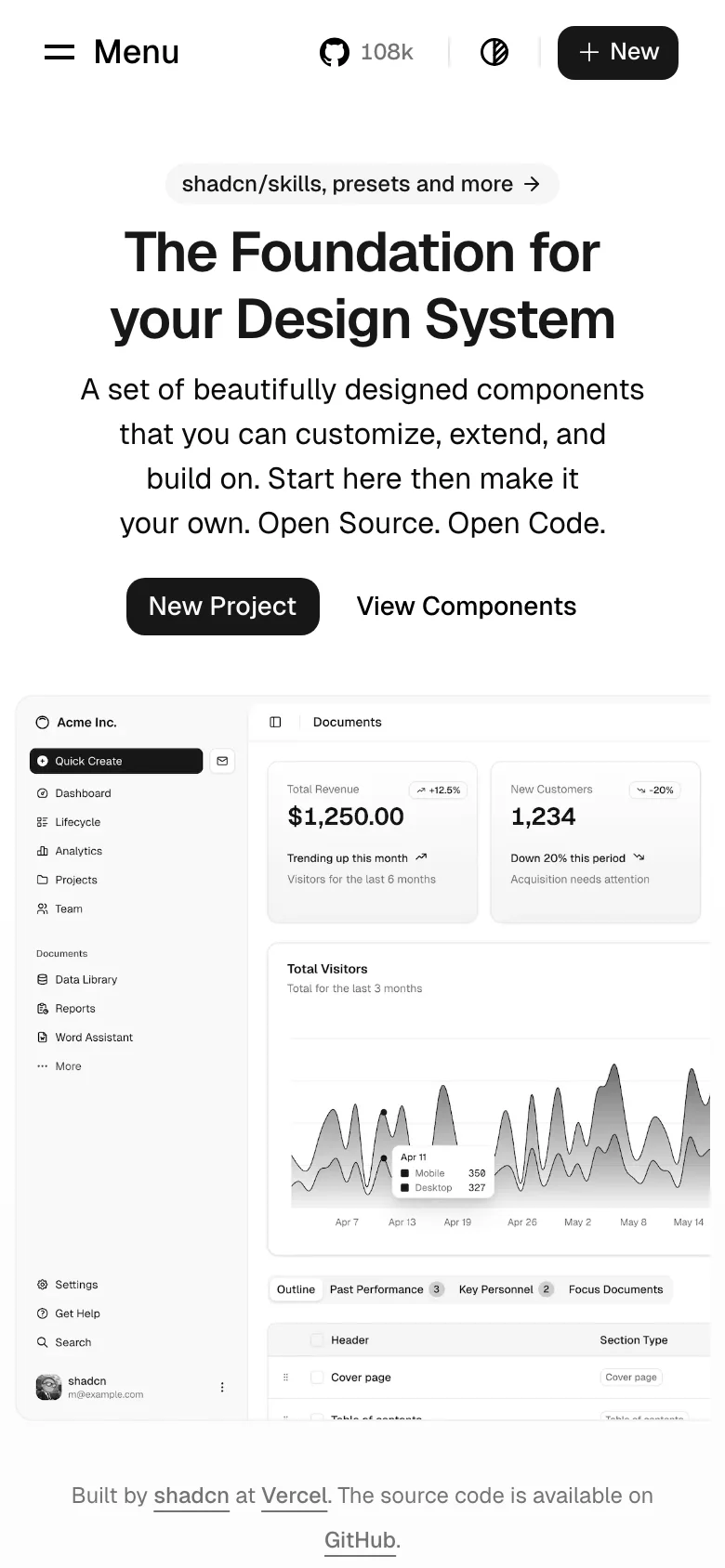Open the hamburger Menu icon

[x=58, y=52]
